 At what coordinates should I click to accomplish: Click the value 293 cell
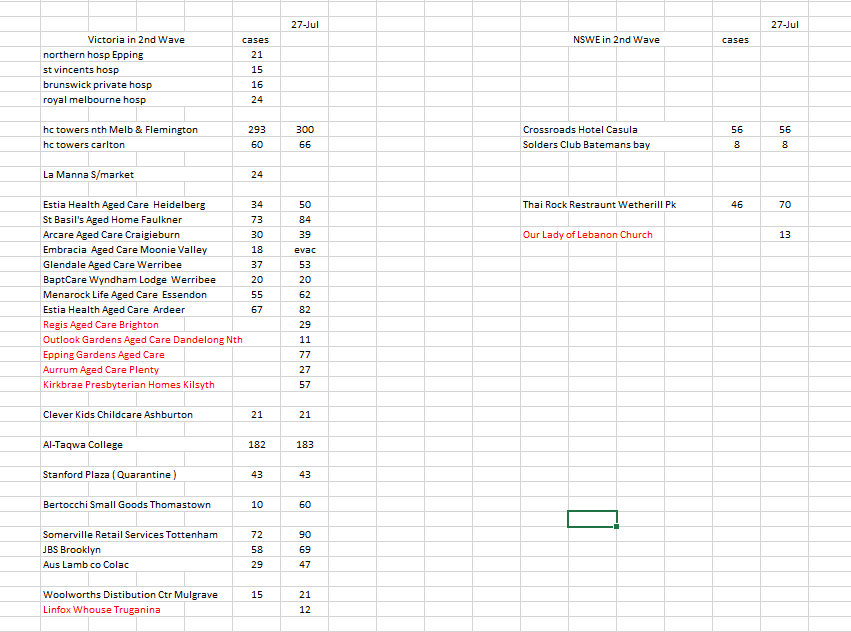point(257,130)
